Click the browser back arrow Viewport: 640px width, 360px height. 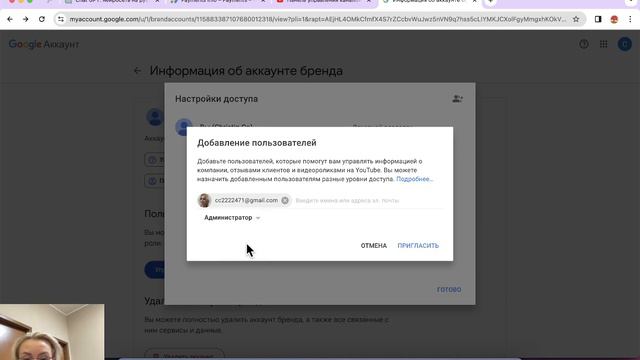click(10, 19)
